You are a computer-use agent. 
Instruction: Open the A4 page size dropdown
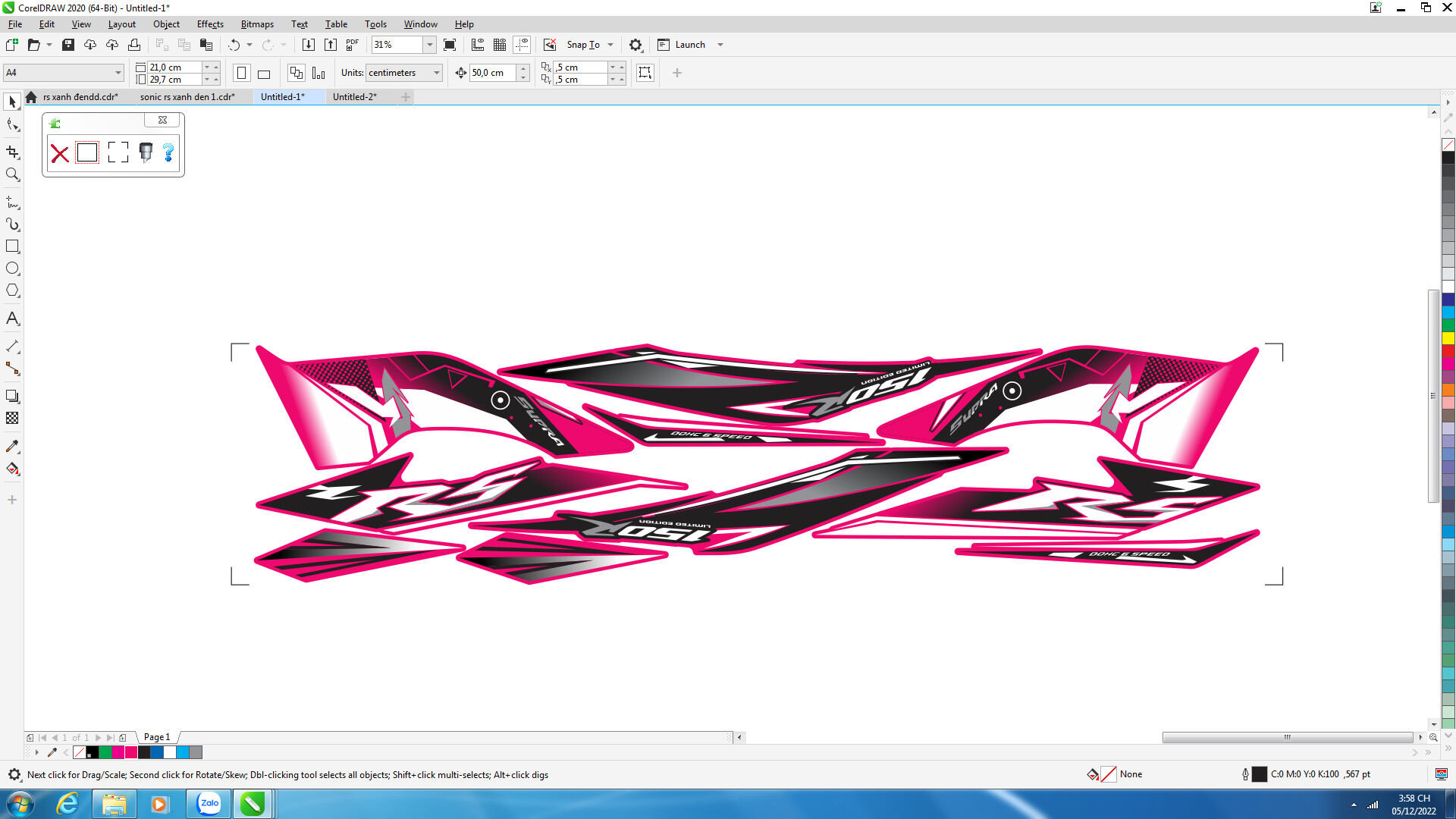point(118,73)
